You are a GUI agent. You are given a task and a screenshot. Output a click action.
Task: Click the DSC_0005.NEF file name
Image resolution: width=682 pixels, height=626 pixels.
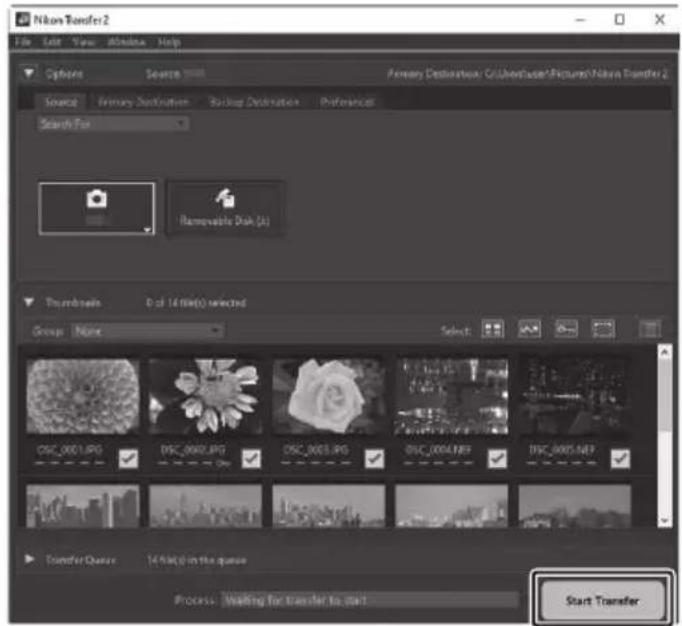(562, 450)
